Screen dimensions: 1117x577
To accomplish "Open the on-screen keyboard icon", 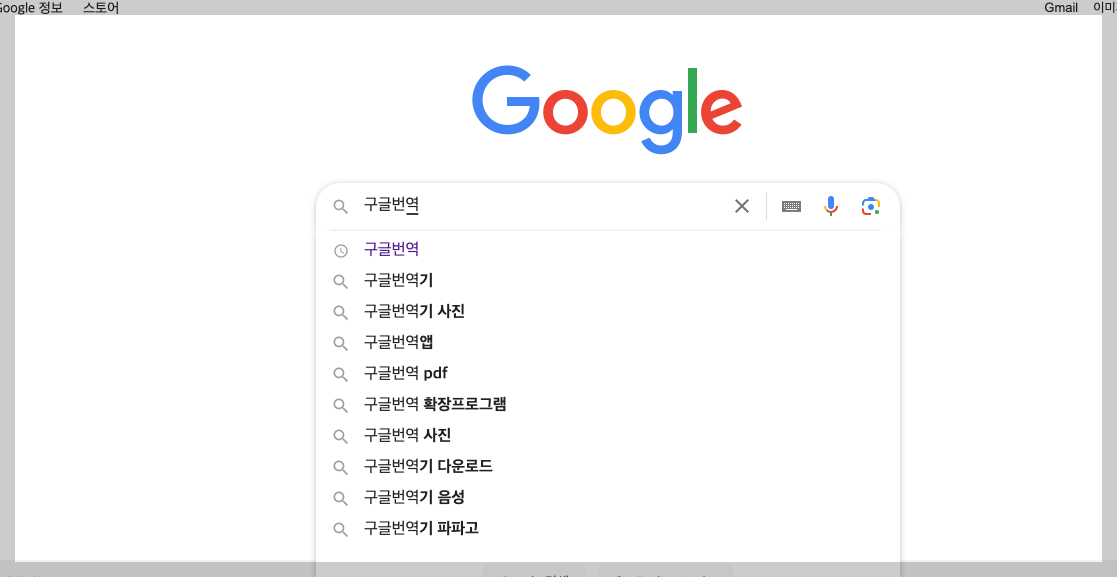I will [x=791, y=206].
